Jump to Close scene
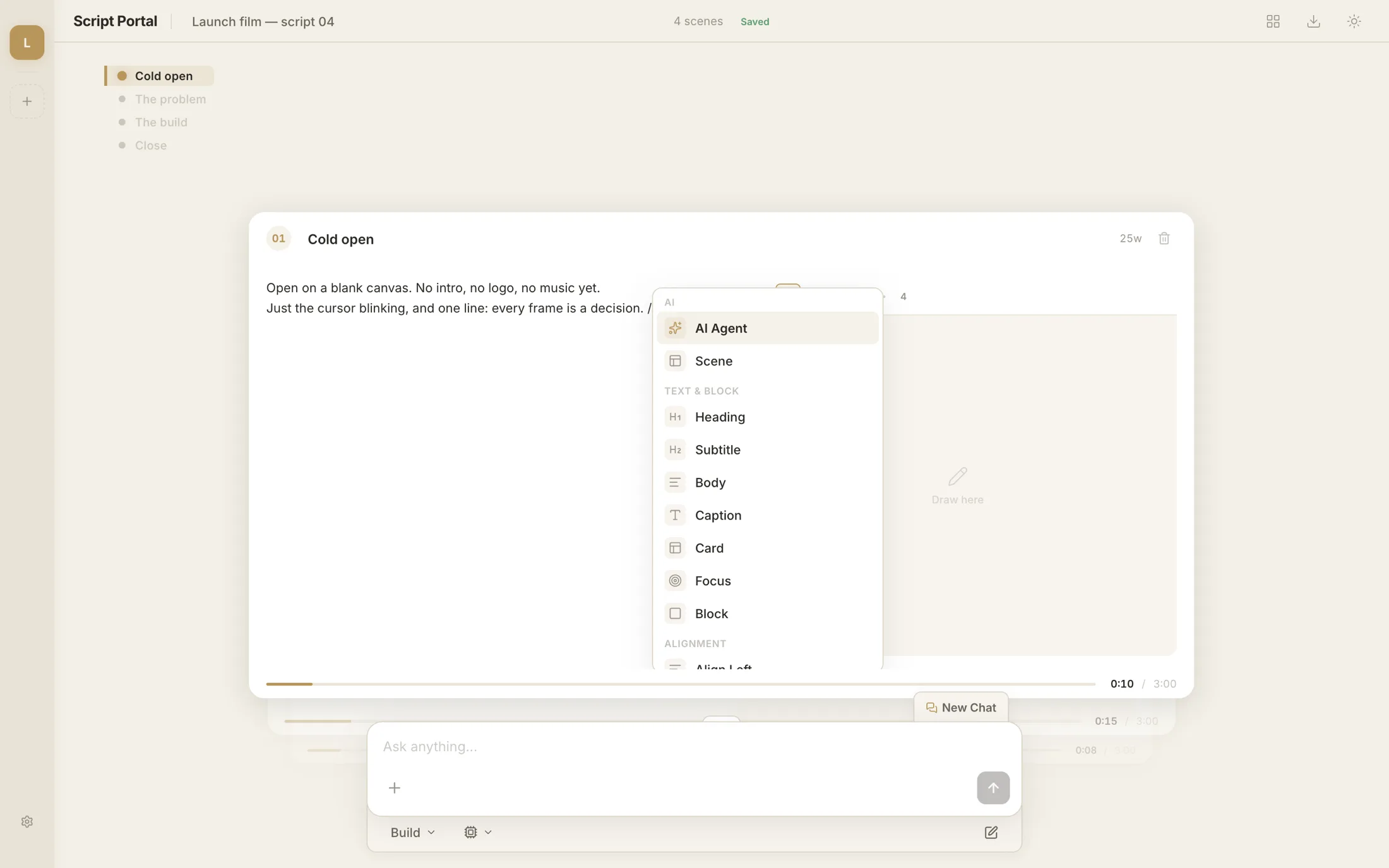Screen dimensions: 1389x868 pos(143,145)
